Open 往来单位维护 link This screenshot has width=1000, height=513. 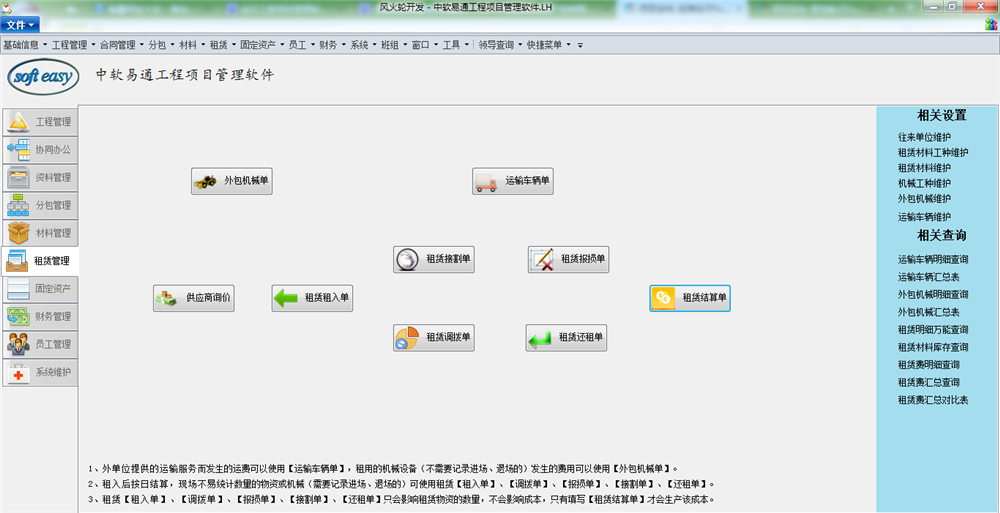[x=924, y=137]
